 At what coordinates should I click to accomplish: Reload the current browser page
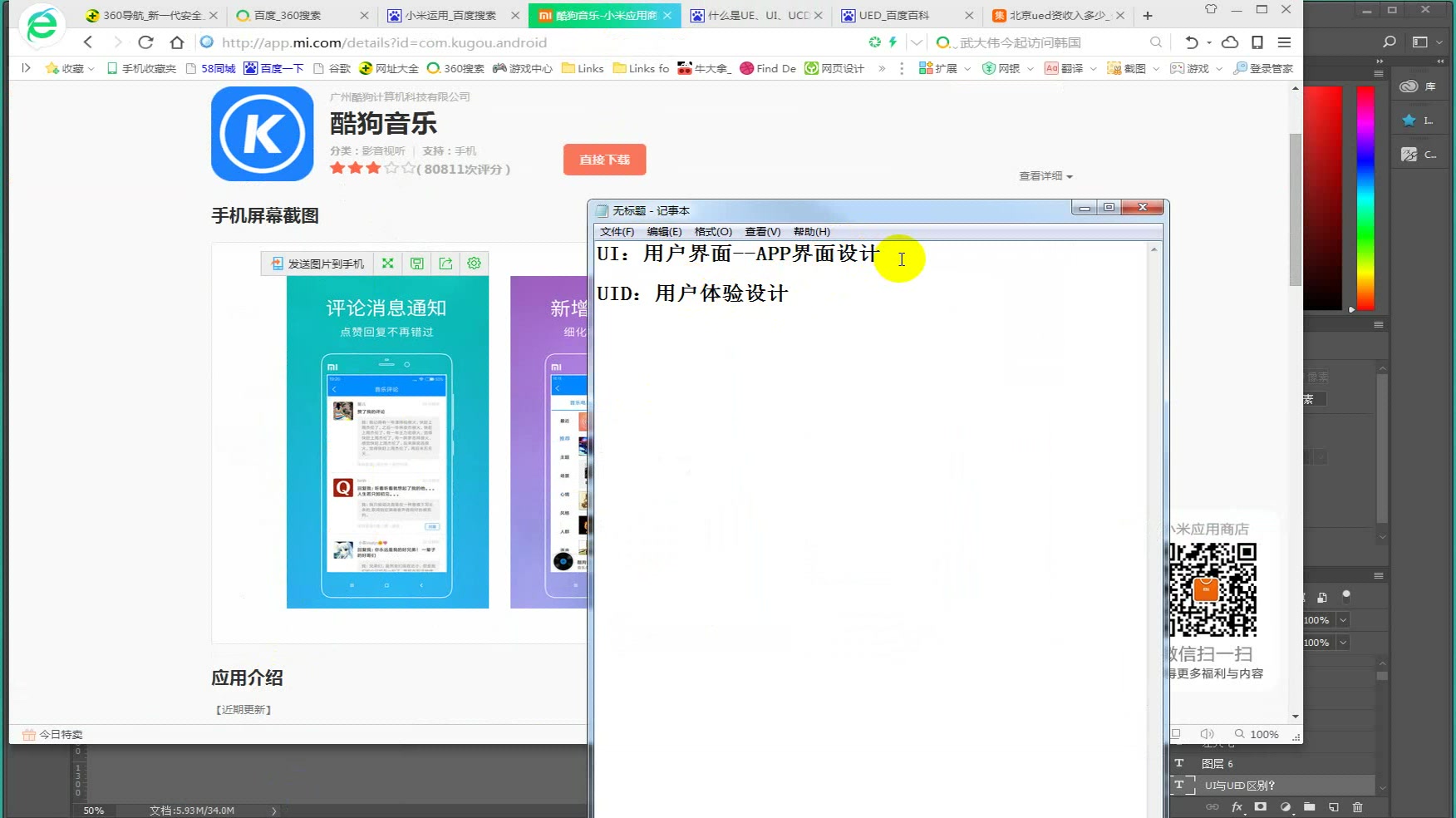(145, 42)
